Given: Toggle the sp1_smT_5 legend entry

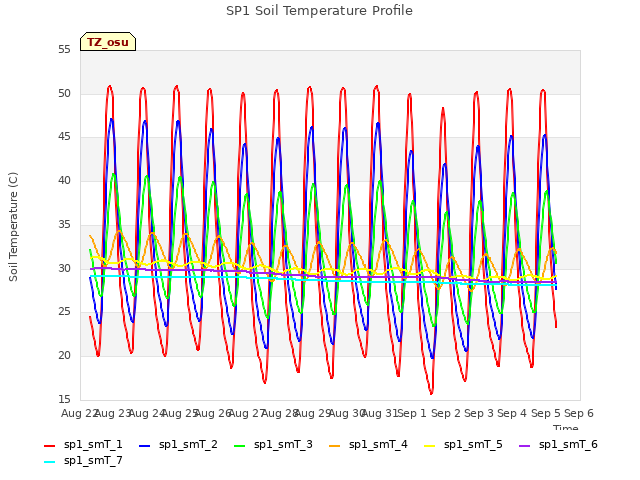Looking at the screenshot, I should pyautogui.click(x=463, y=445).
